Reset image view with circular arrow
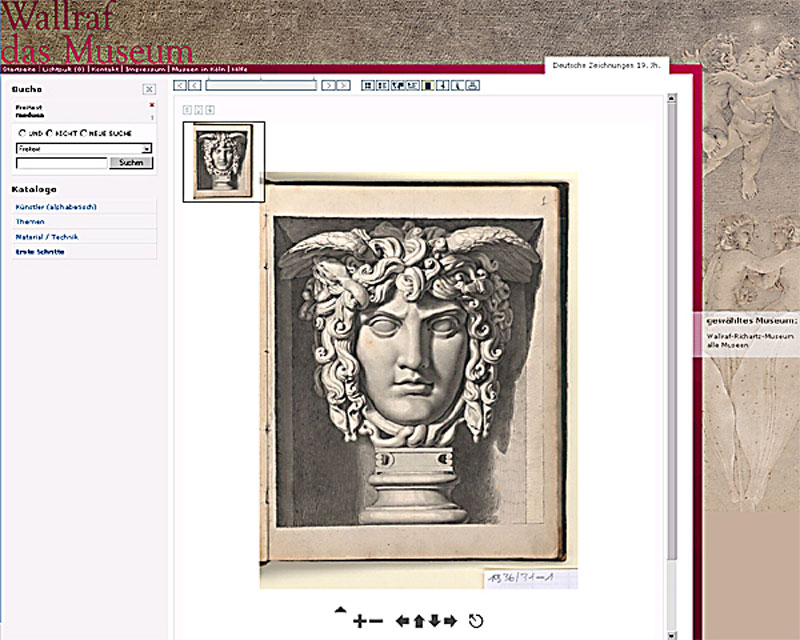Screen dimensions: 800x640 (476, 621)
